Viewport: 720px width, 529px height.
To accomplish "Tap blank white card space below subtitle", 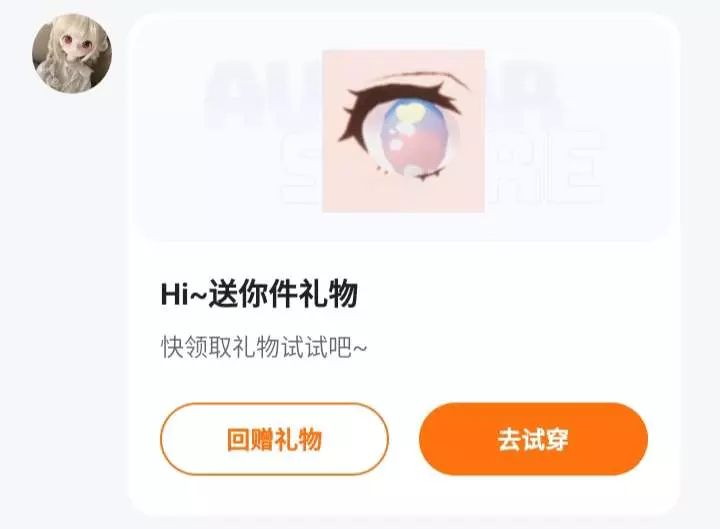I will pyautogui.click(x=404, y=381).
